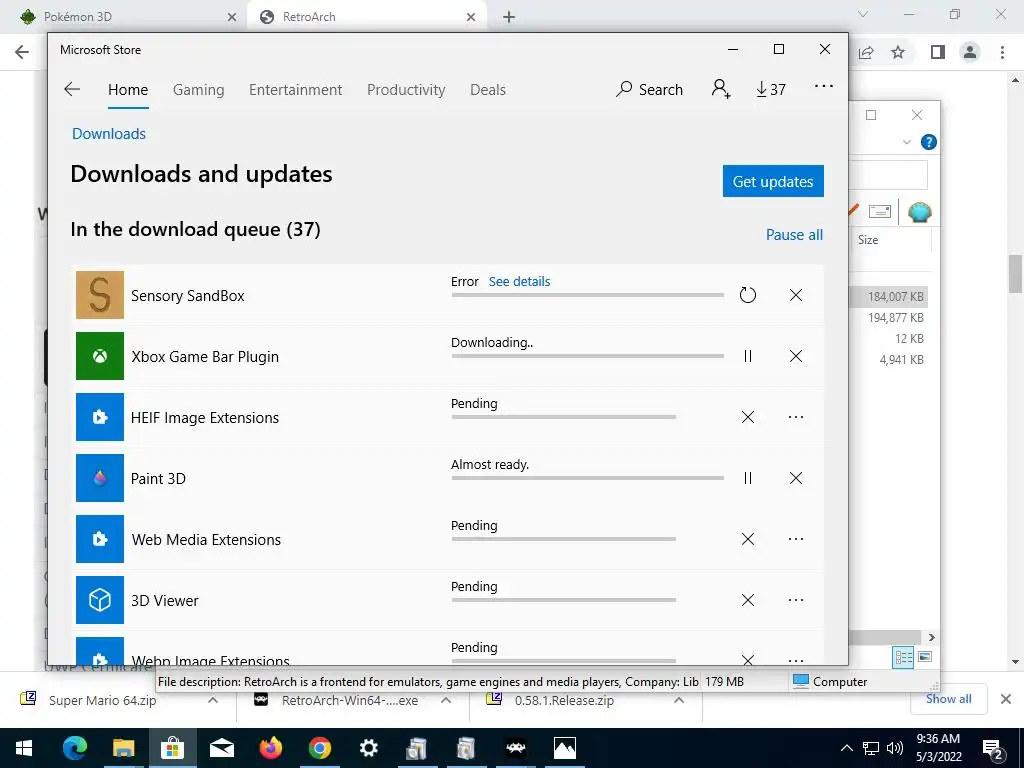Open Microsoft Edge from taskbar
Image resolution: width=1024 pixels, height=768 pixels.
point(74,748)
